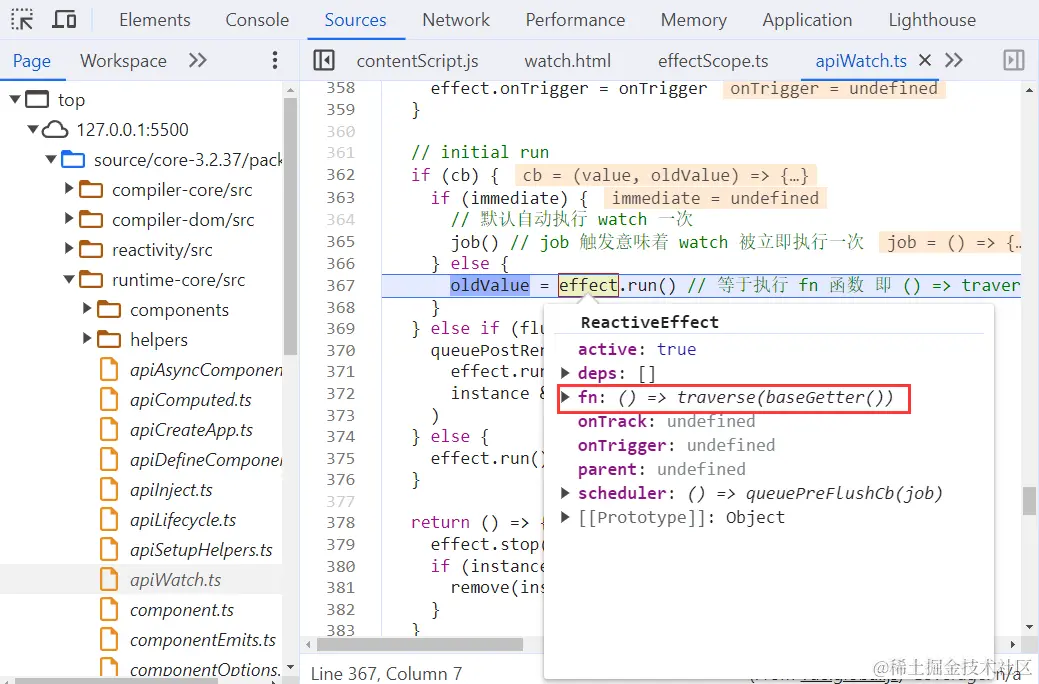The height and width of the screenshot is (684, 1039).
Task: Collapse the source/core-3.2.37 folder
Action: (x=51, y=160)
